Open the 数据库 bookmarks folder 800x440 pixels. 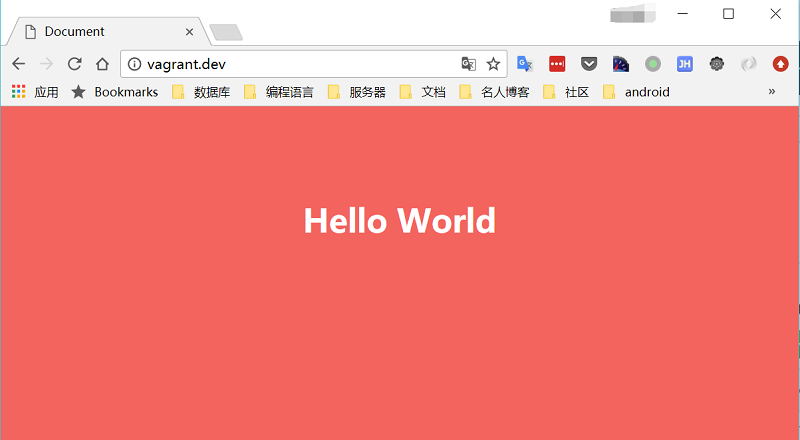201,92
